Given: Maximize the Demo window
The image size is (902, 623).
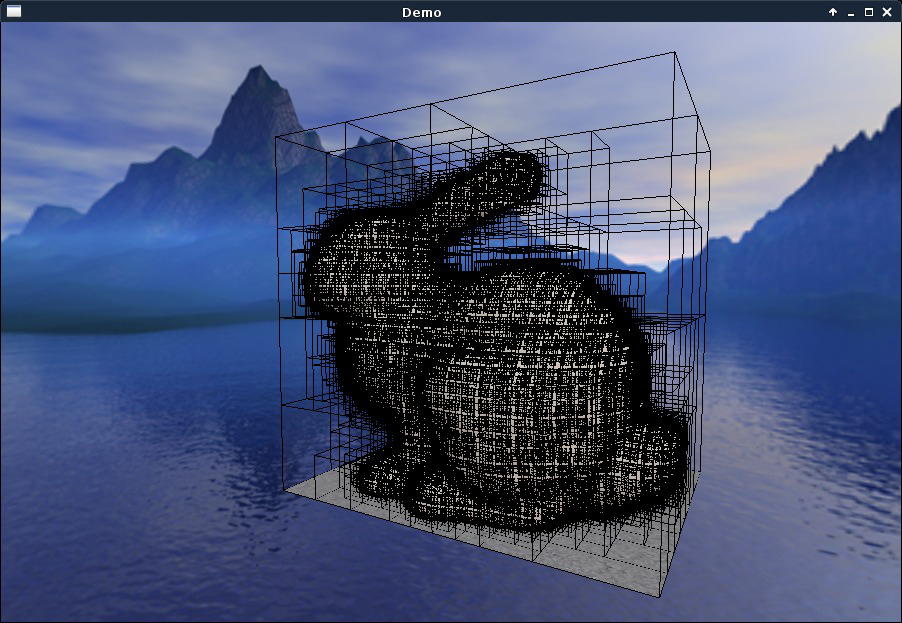Looking at the screenshot, I should [869, 12].
